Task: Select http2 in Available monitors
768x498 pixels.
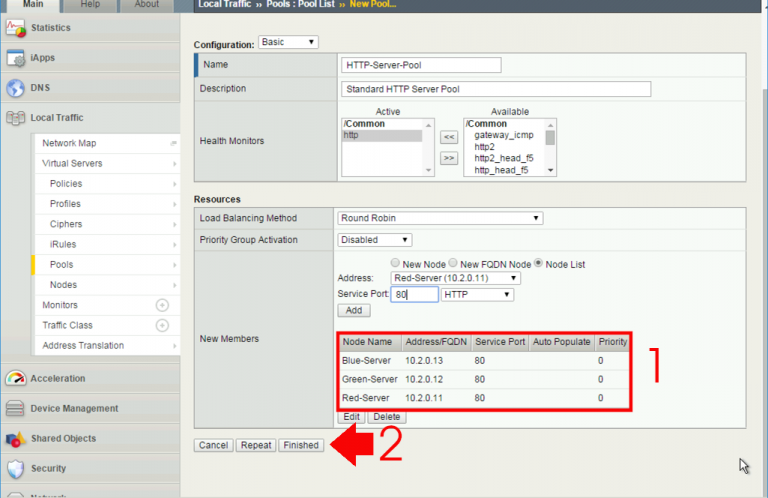Action: pos(484,147)
